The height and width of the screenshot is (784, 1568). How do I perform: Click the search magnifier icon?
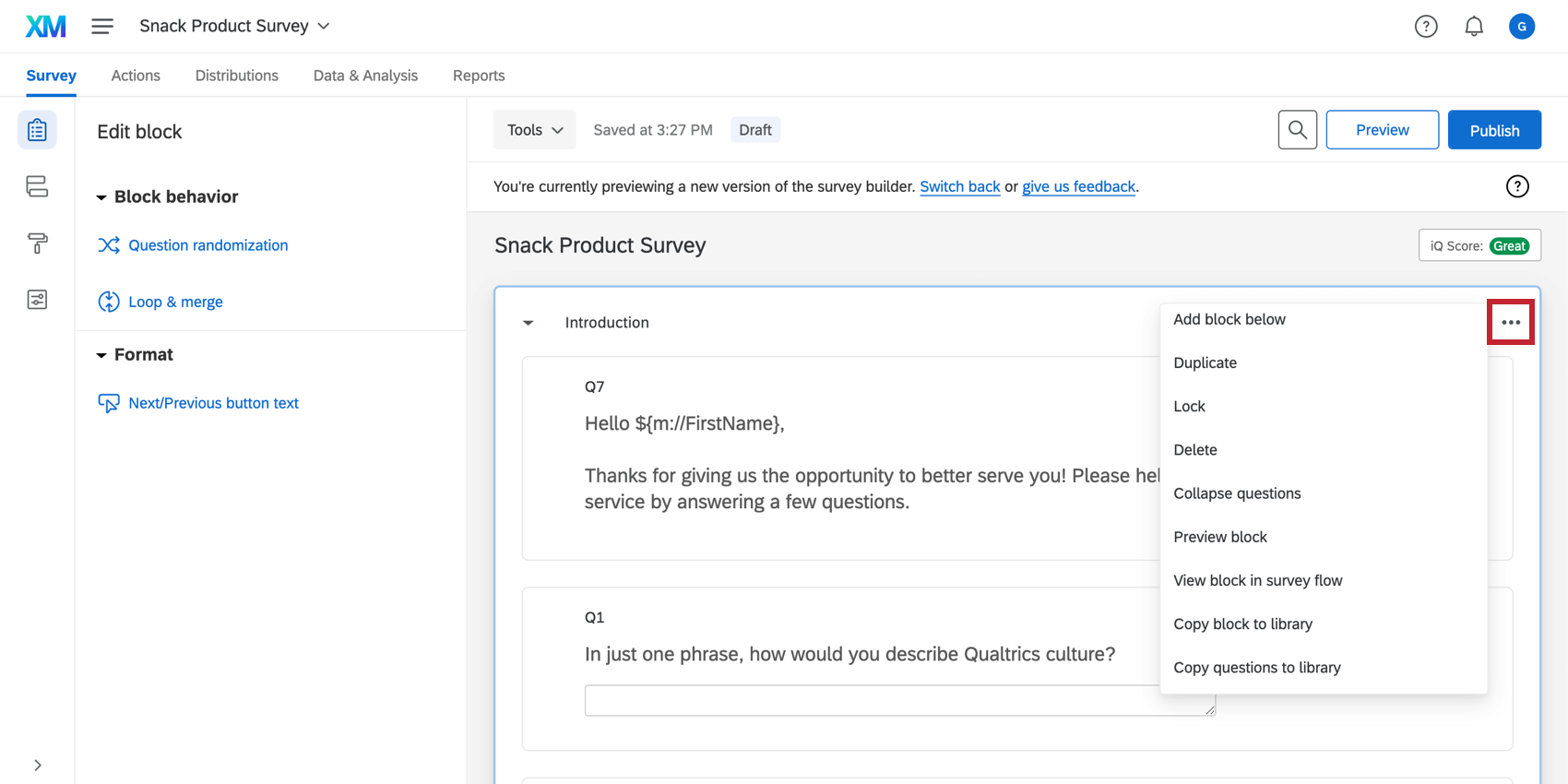tap(1297, 130)
